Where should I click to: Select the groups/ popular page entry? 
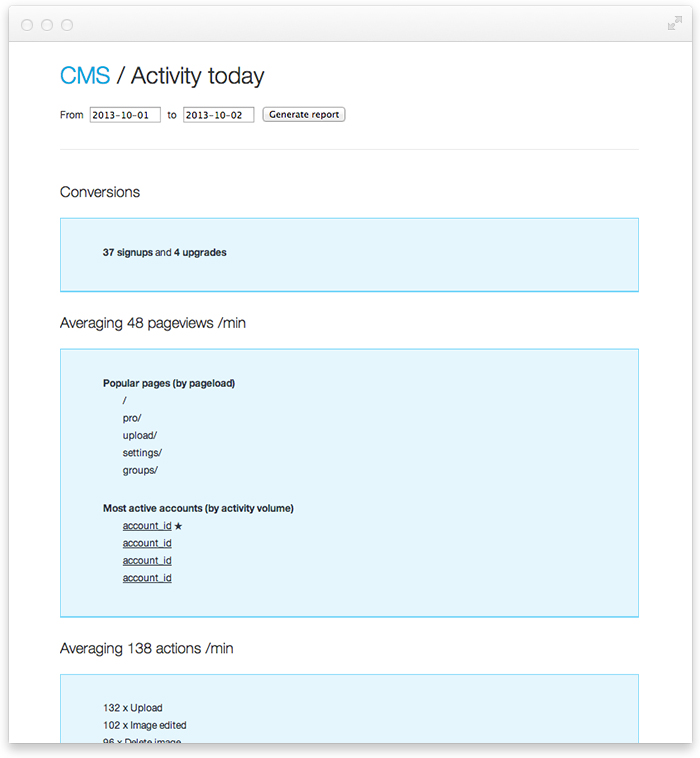(x=140, y=470)
